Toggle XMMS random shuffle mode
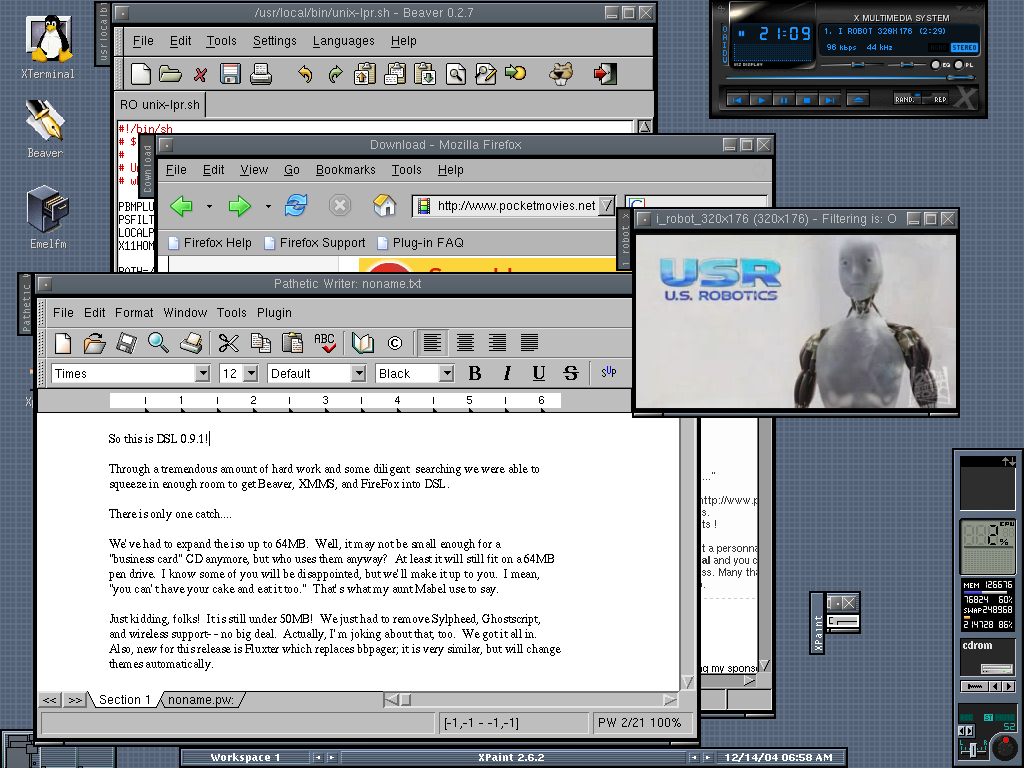 point(906,99)
